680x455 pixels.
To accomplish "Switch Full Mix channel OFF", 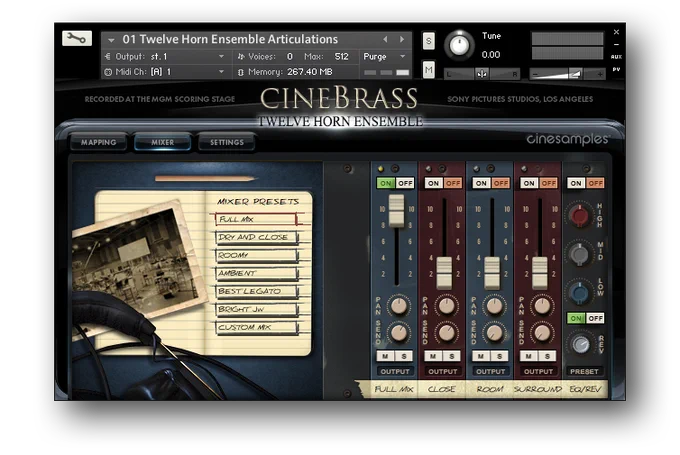I will point(405,183).
